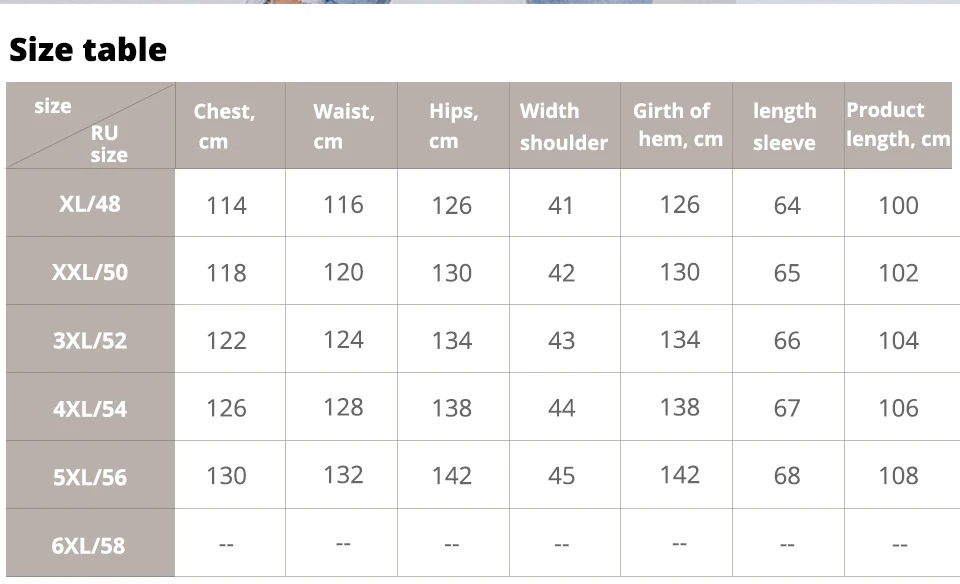Select the XXL/50 size row label
The image size is (960, 584).
[x=90, y=272]
